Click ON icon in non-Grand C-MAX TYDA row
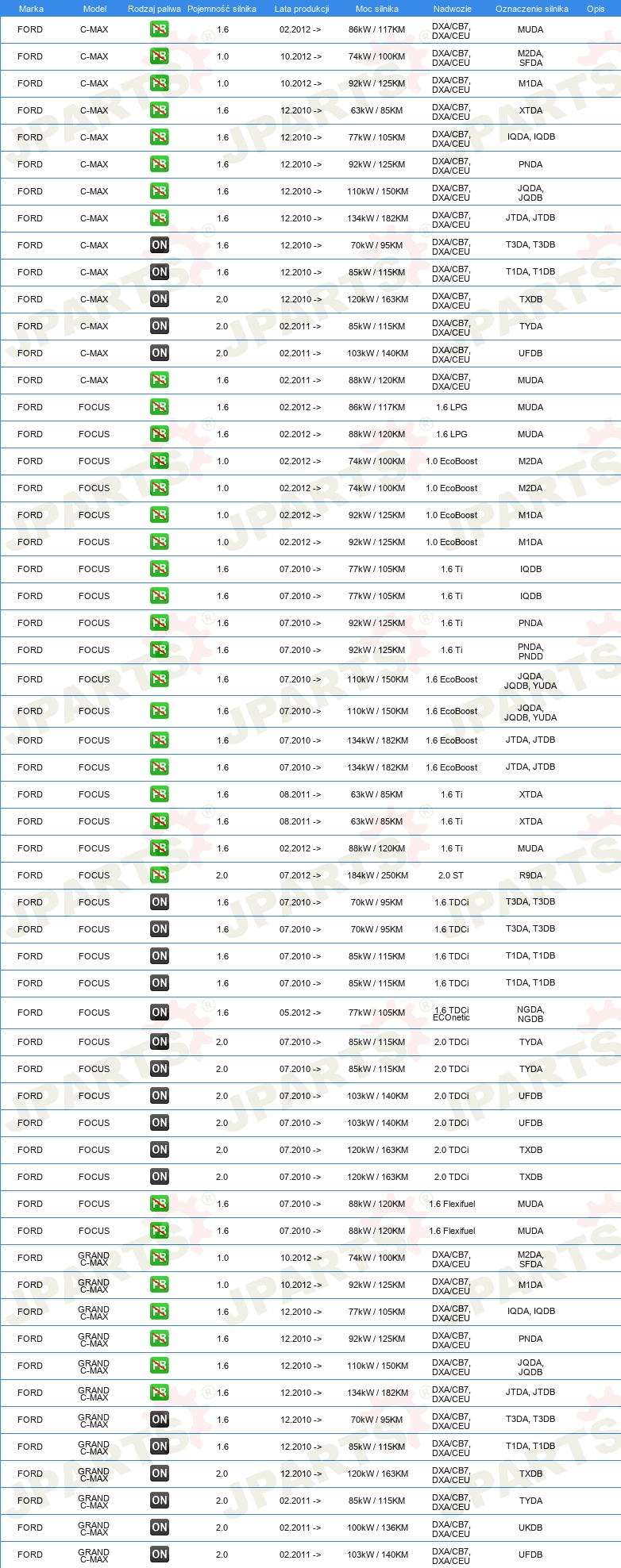 click(x=160, y=326)
